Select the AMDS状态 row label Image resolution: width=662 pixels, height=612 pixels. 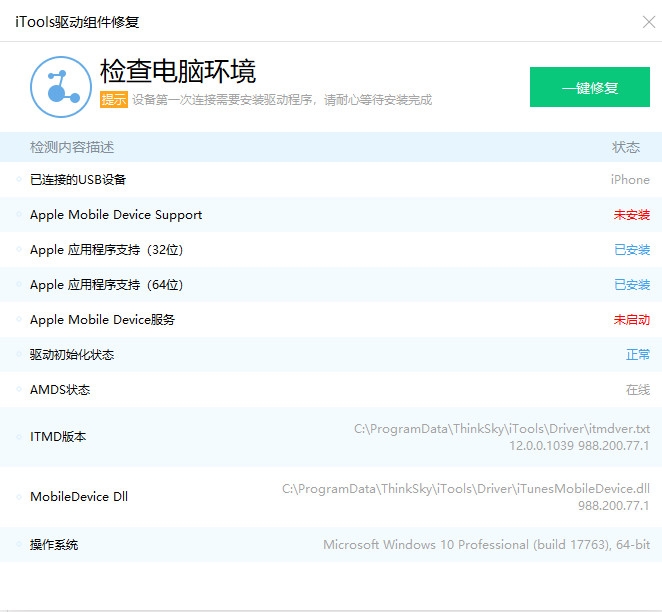pyautogui.click(x=60, y=390)
